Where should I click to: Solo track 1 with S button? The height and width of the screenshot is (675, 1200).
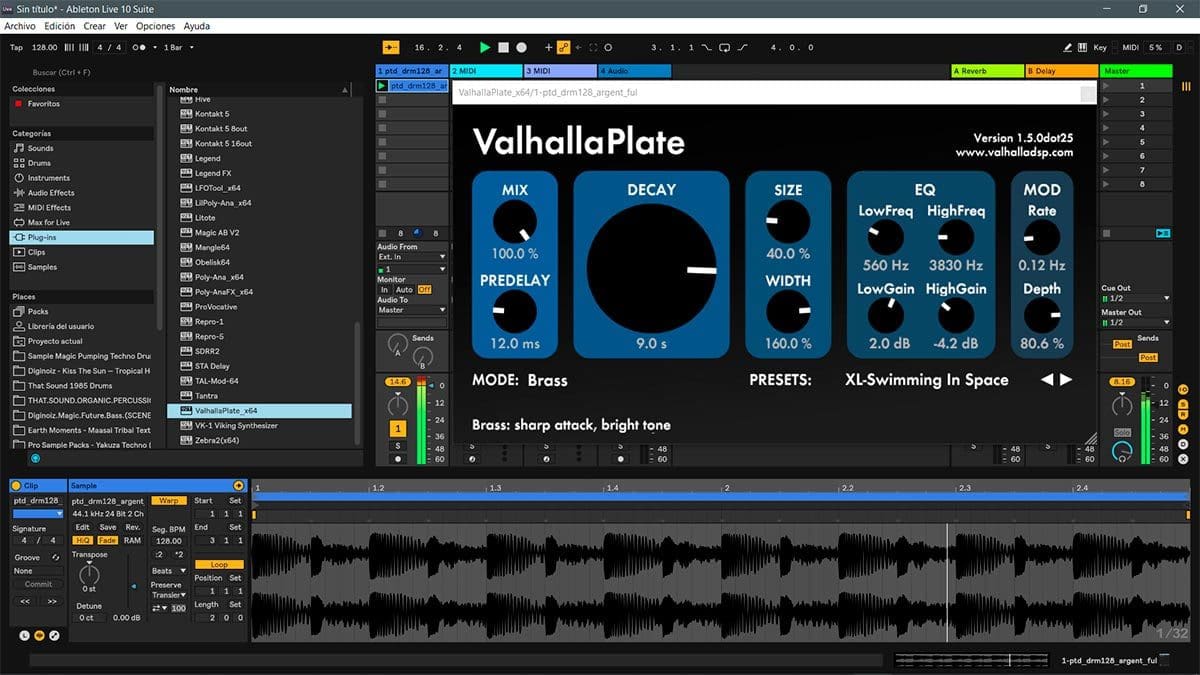point(398,445)
